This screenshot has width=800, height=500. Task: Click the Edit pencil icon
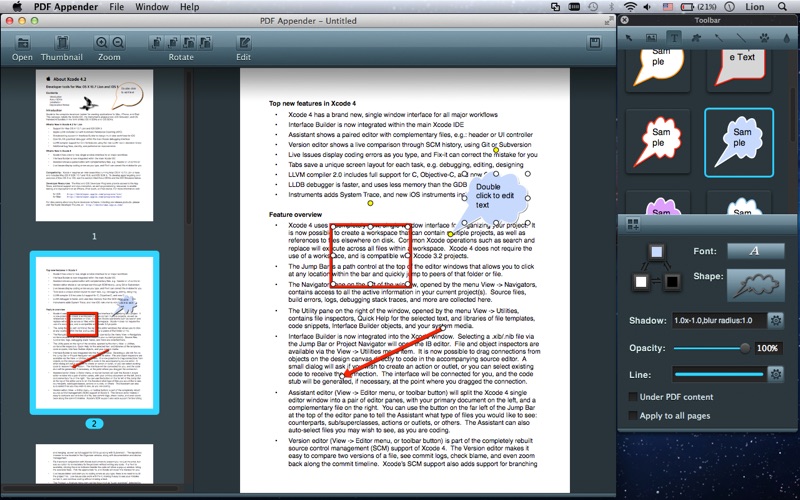tap(244, 43)
